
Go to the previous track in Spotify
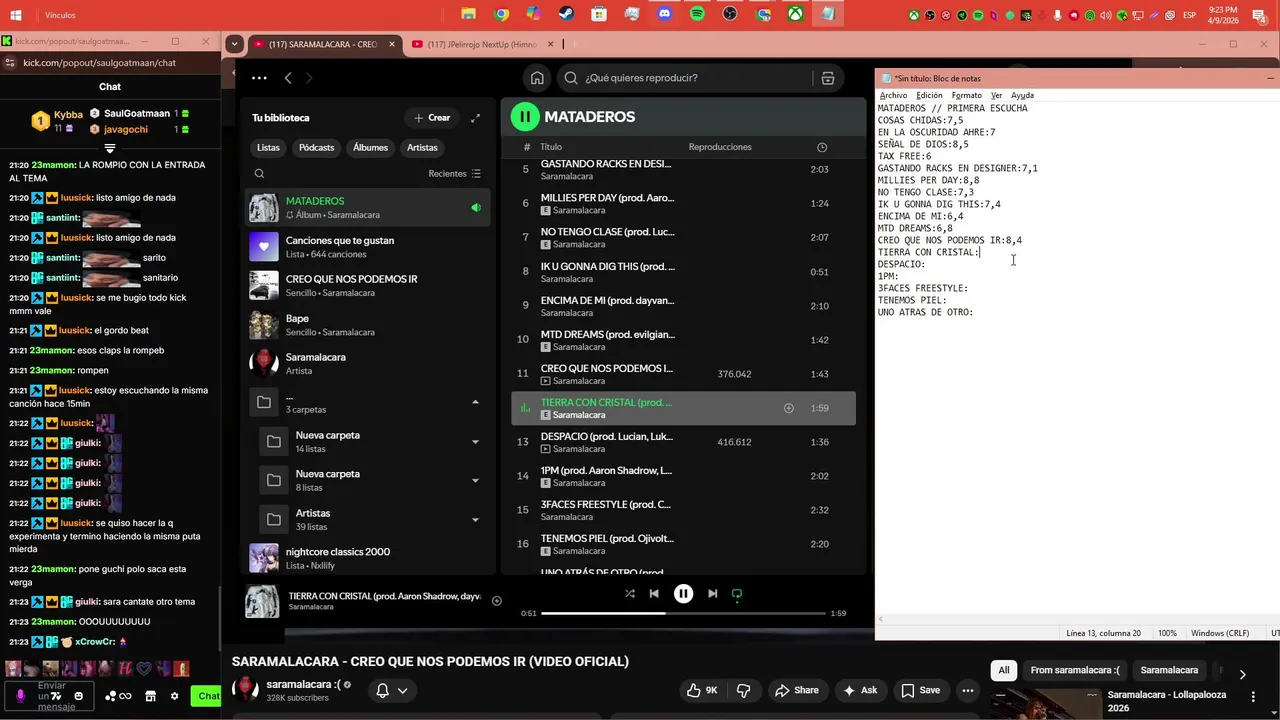tap(654, 594)
